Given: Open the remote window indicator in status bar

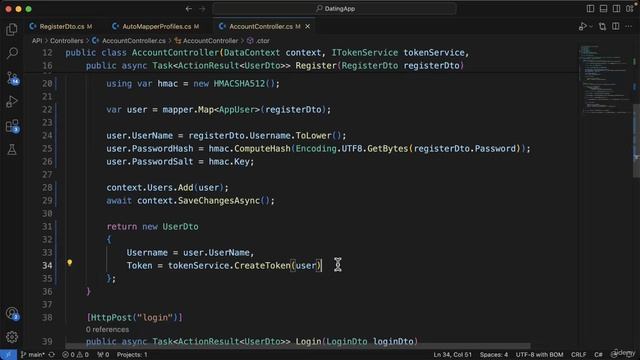Looking at the screenshot, I should (8, 355).
